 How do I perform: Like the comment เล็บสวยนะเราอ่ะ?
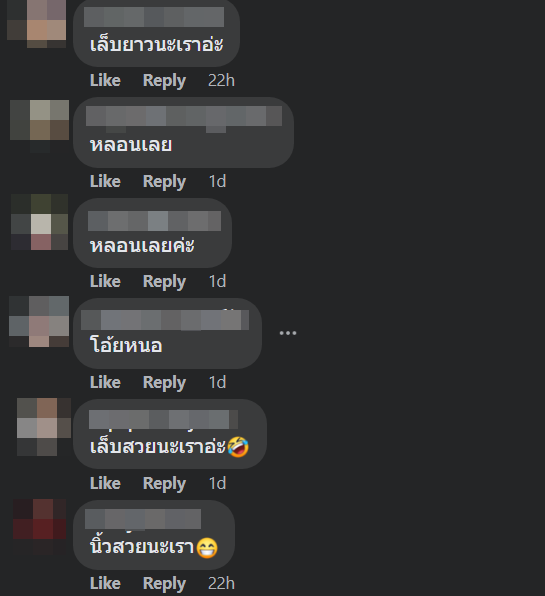(x=105, y=483)
